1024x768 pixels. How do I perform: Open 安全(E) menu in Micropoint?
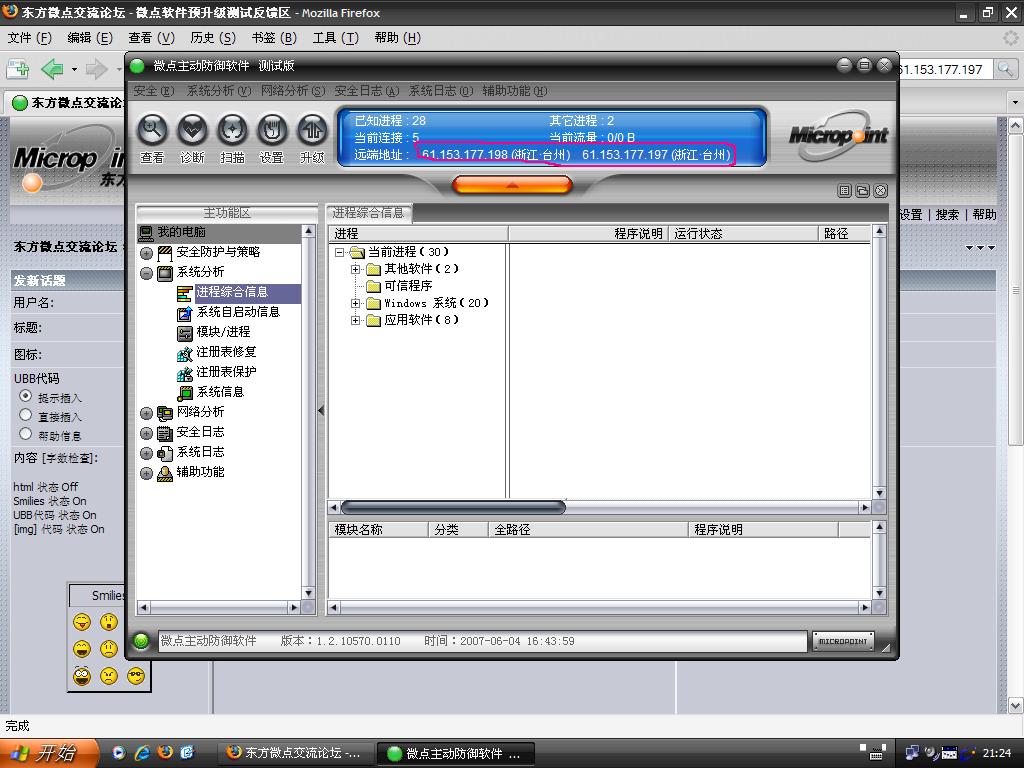[153, 91]
